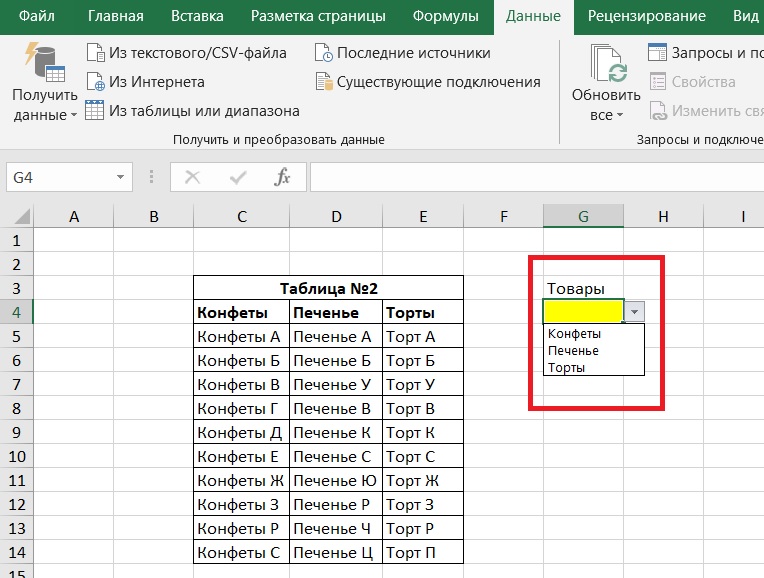The height and width of the screenshot is (578, 764).
Task: Click the Name Box showing G4
Action: pyautogui.click(x=69, y=177)
